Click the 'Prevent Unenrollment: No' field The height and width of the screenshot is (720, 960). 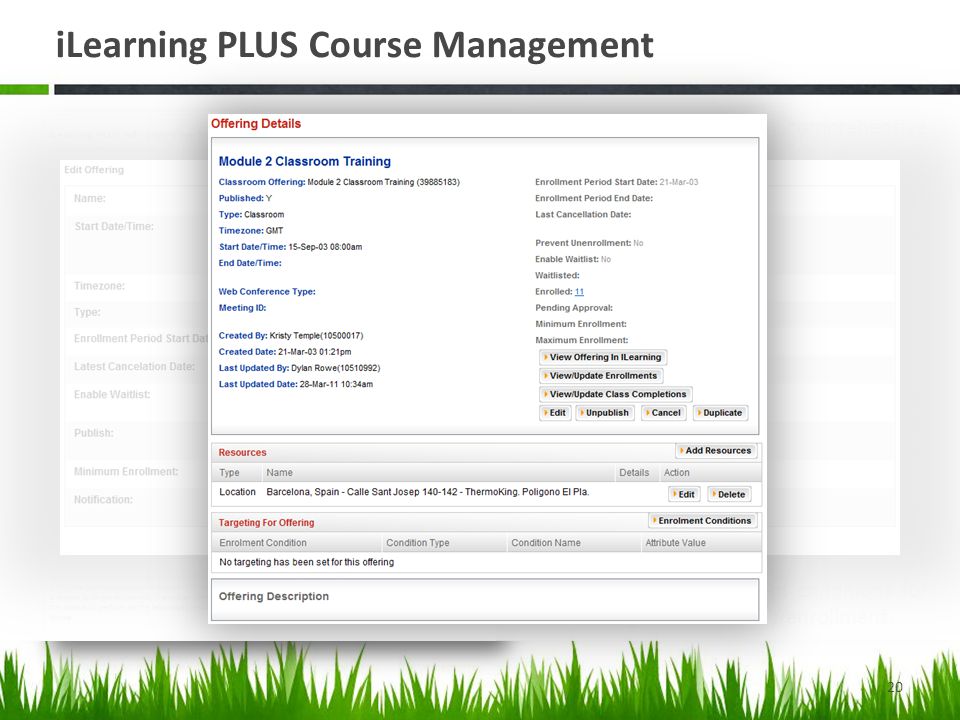(589, 243)
